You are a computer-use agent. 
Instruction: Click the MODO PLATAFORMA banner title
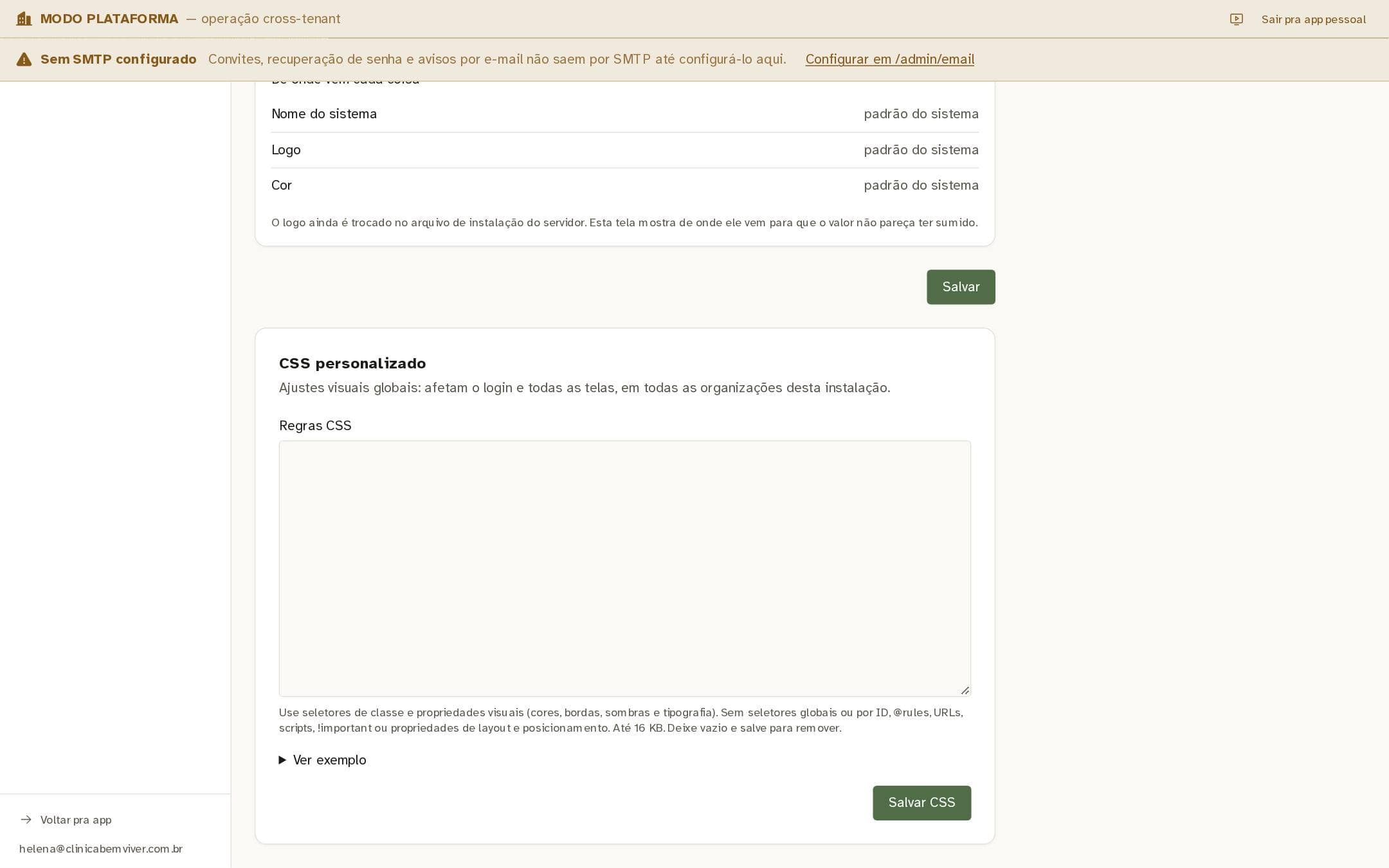(x=109, y=19)
